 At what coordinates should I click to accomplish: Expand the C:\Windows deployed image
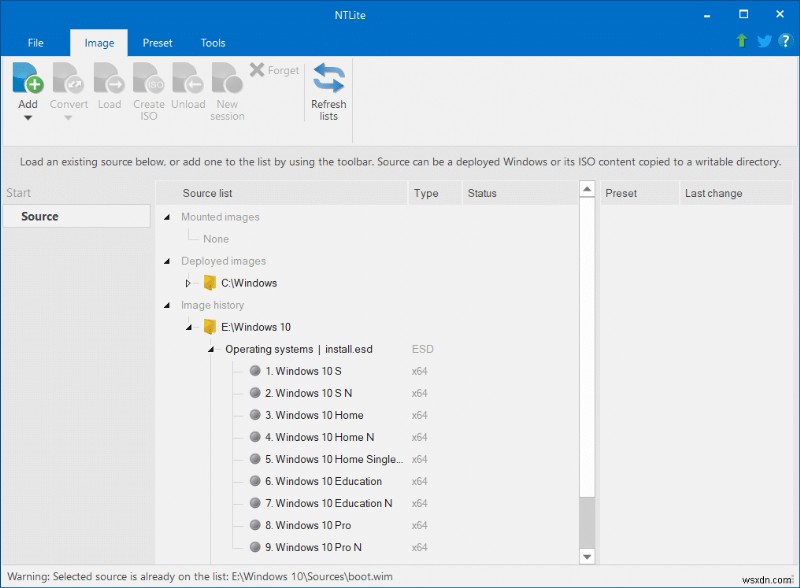tap(188, 283)
